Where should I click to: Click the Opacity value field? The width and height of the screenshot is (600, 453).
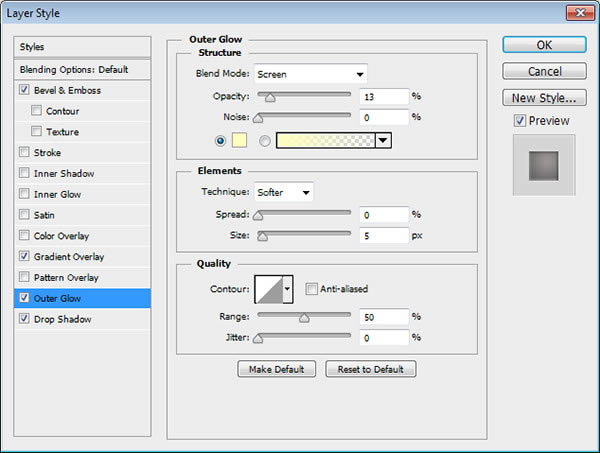384,96
